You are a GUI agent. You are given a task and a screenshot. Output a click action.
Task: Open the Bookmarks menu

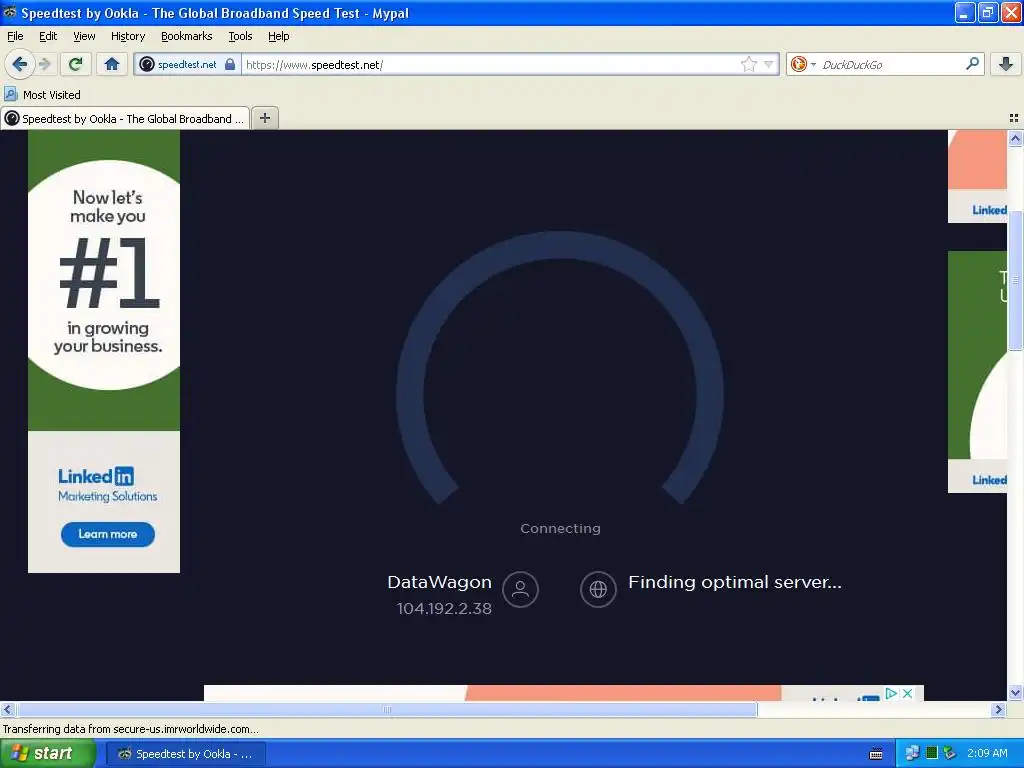click(x=186, y=36)
